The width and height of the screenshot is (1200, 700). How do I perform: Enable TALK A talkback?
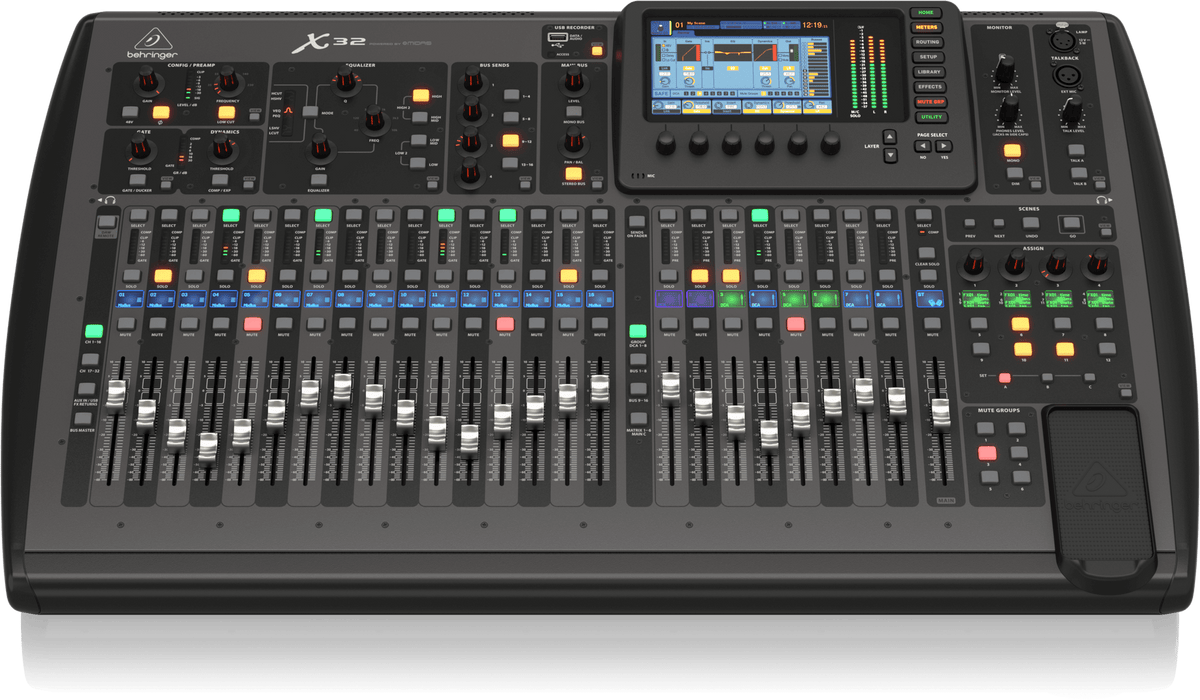[1076, 150]
